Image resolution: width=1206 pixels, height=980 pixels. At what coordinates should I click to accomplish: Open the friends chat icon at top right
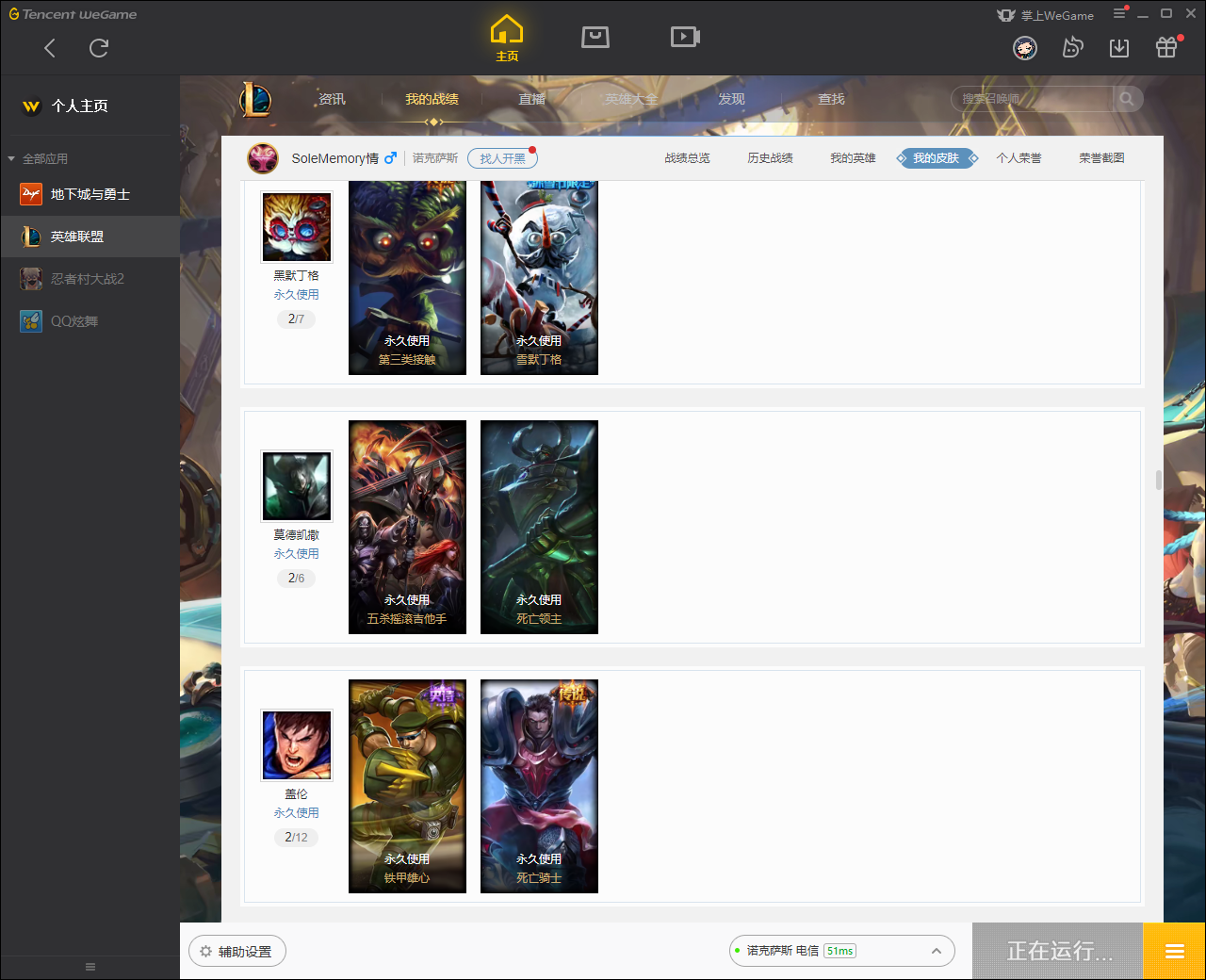1072,48
